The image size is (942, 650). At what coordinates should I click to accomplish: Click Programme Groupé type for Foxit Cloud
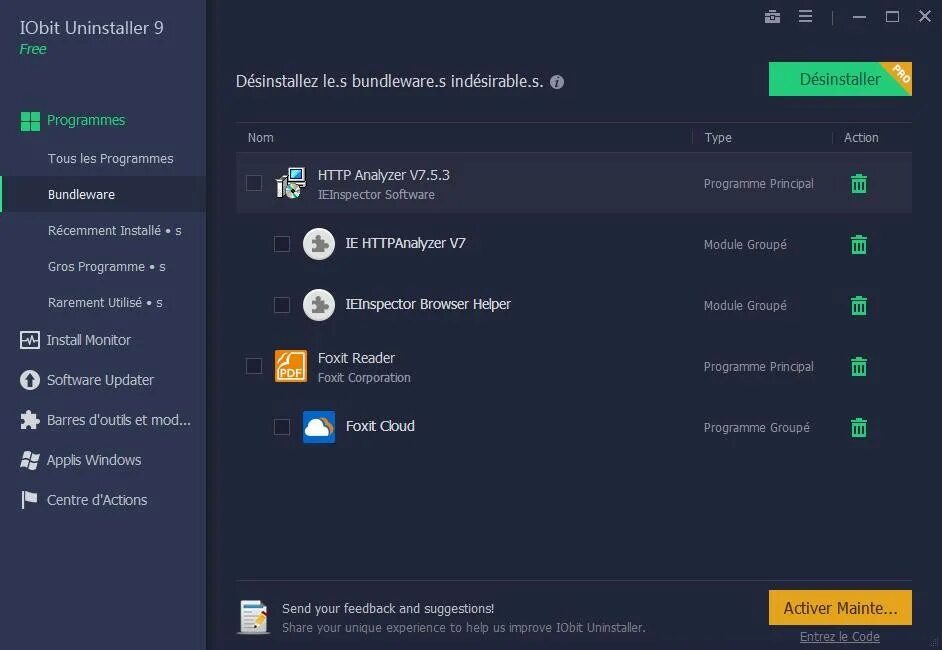pos(756,428)
